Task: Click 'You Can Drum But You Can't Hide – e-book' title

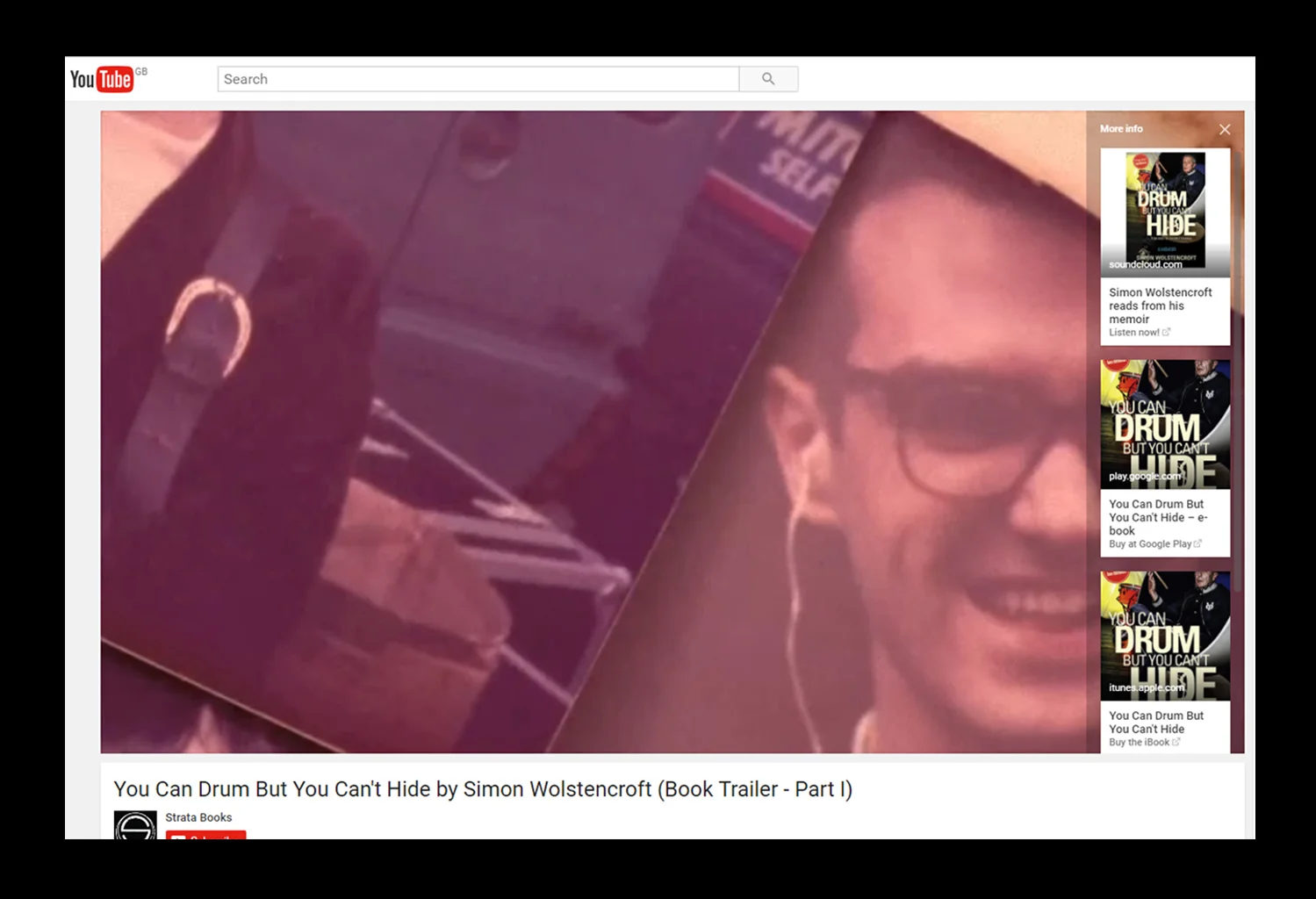Action: 1158,517
